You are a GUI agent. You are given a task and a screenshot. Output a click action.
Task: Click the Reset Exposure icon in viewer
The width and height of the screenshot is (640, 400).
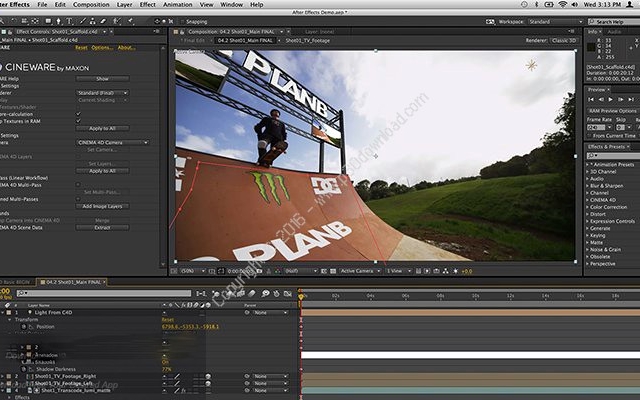click(456, 271)
